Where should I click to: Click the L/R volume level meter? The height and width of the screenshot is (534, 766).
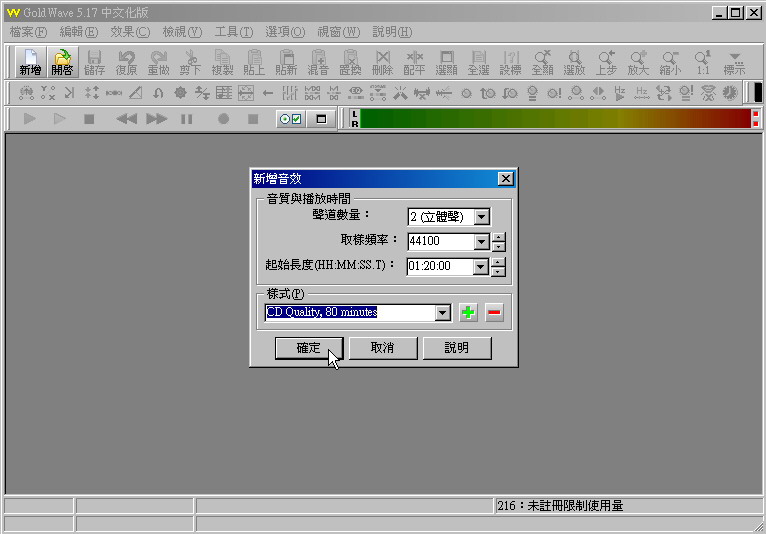click(554, 119)
